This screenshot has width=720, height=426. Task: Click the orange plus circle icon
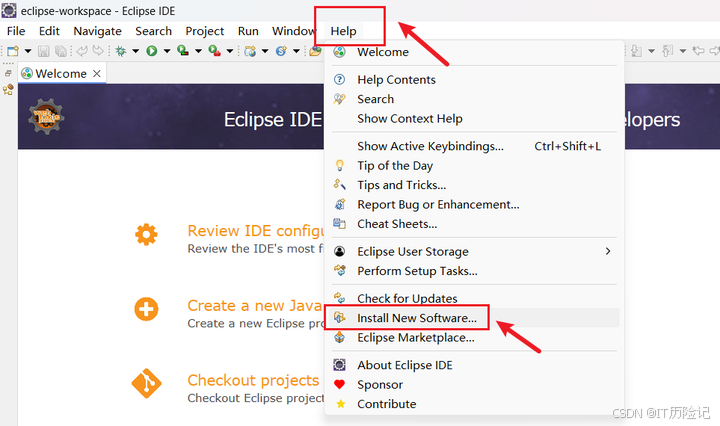pyautogui.click(x=146, y=309)
